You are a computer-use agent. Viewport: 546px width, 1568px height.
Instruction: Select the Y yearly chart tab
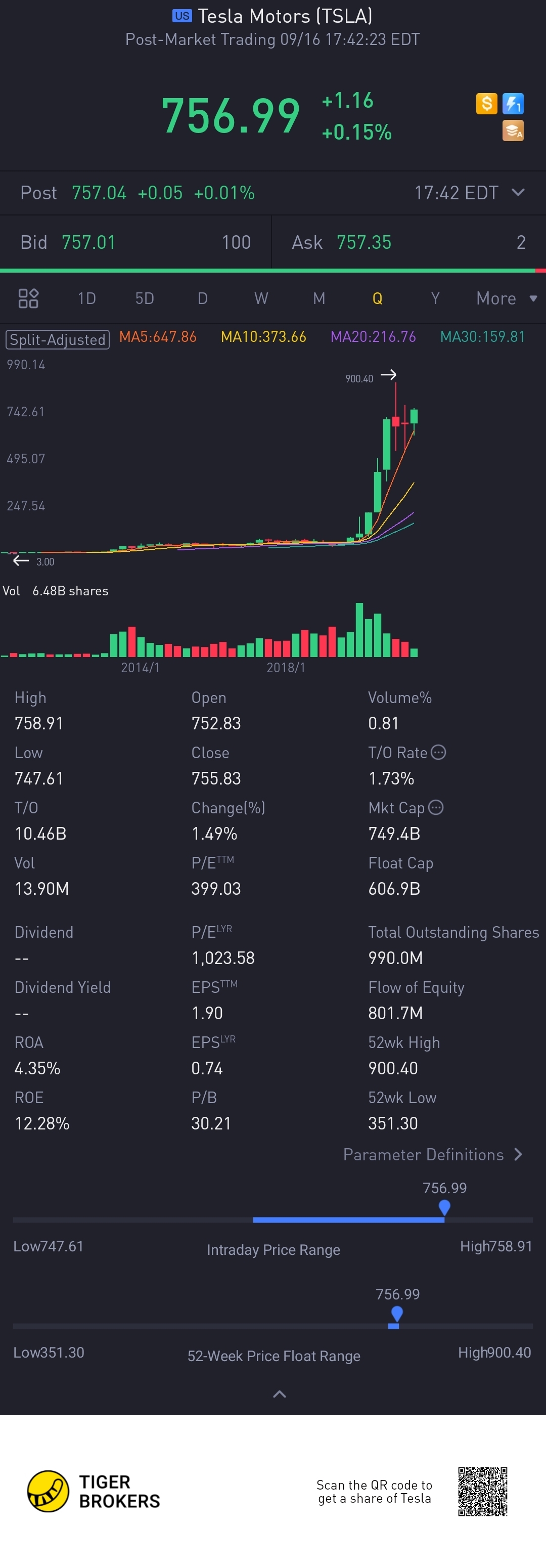pos(435,298)
